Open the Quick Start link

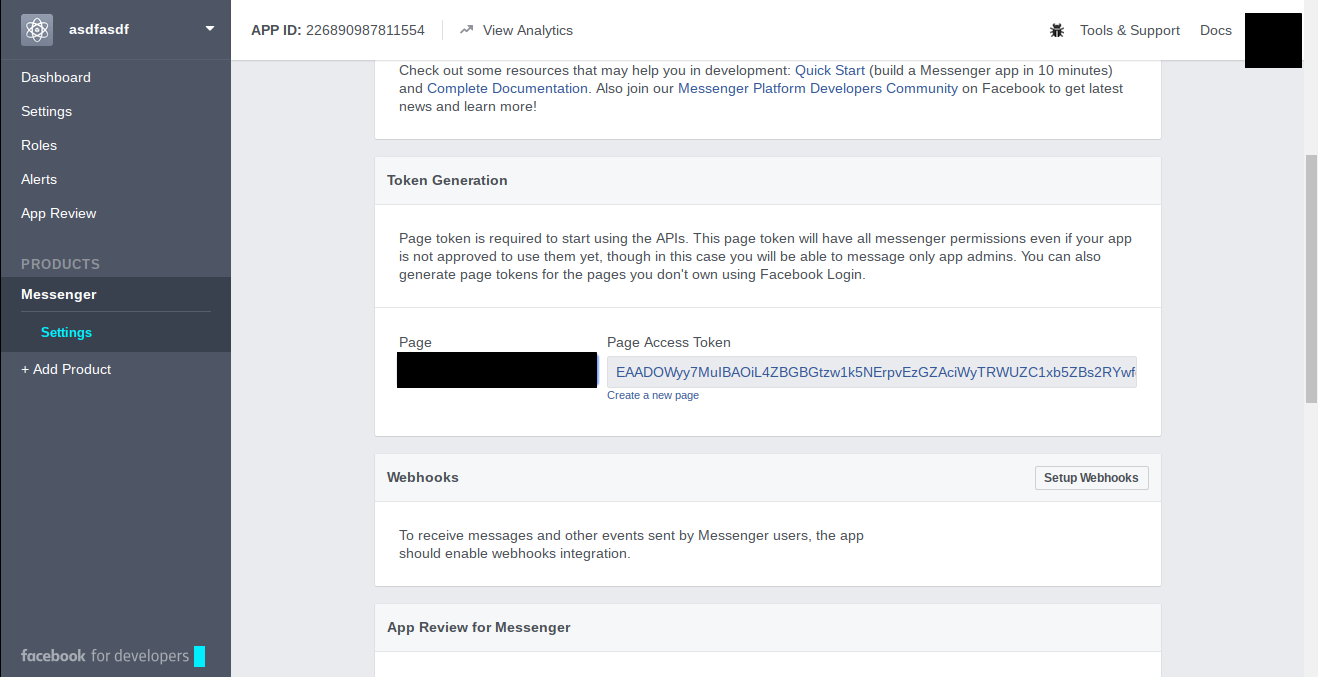[830, 70]
